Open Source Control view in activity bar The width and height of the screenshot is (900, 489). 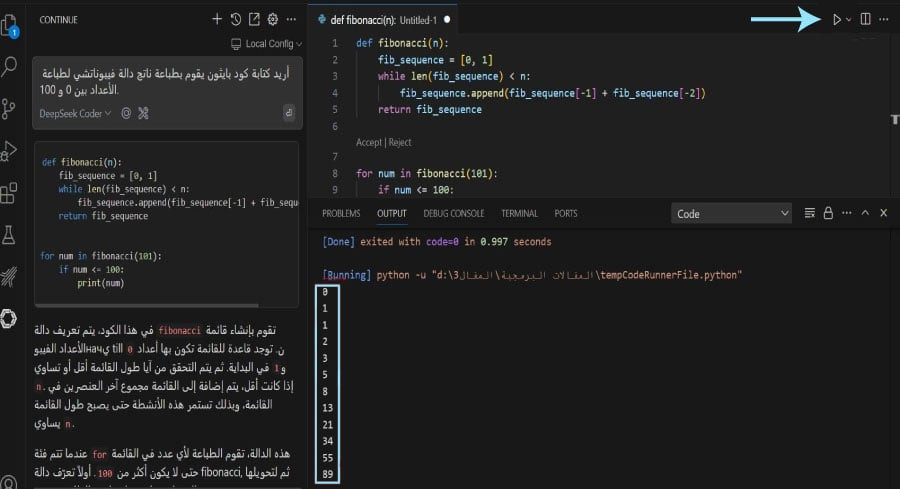click(x=9, y=108)
